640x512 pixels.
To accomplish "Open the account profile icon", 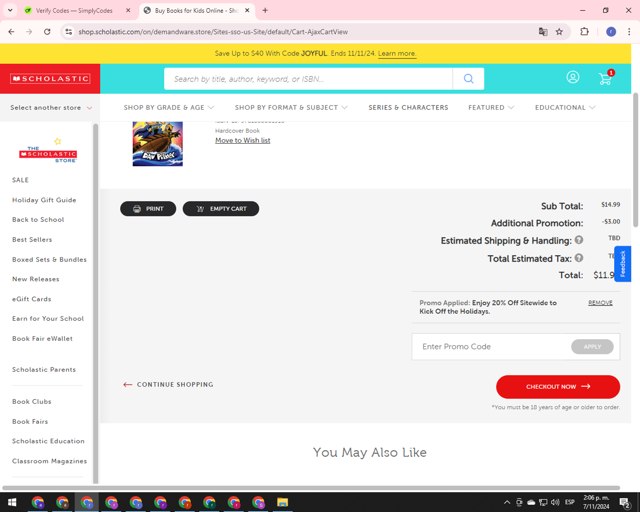I will coord(573,77).
